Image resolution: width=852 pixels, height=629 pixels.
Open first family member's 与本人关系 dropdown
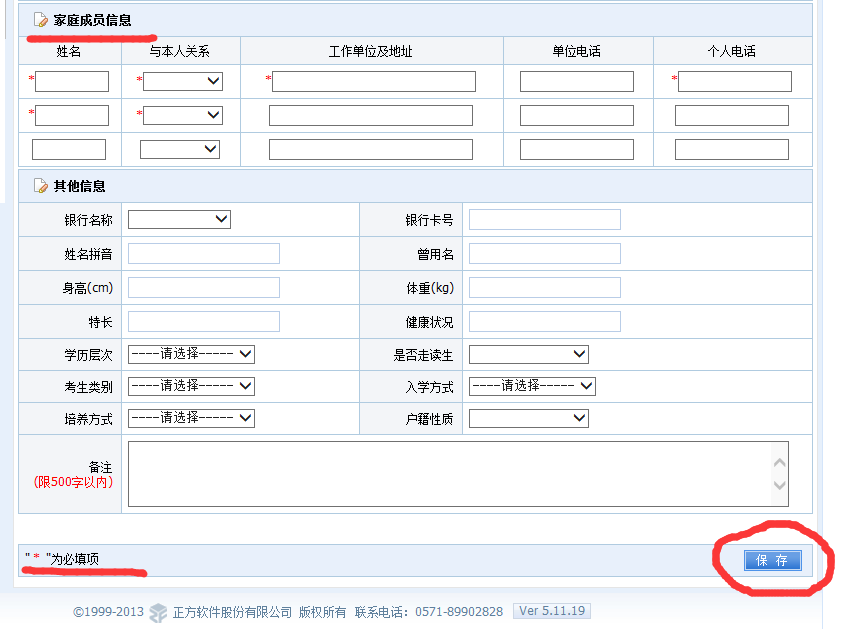[x=183, y=81]
